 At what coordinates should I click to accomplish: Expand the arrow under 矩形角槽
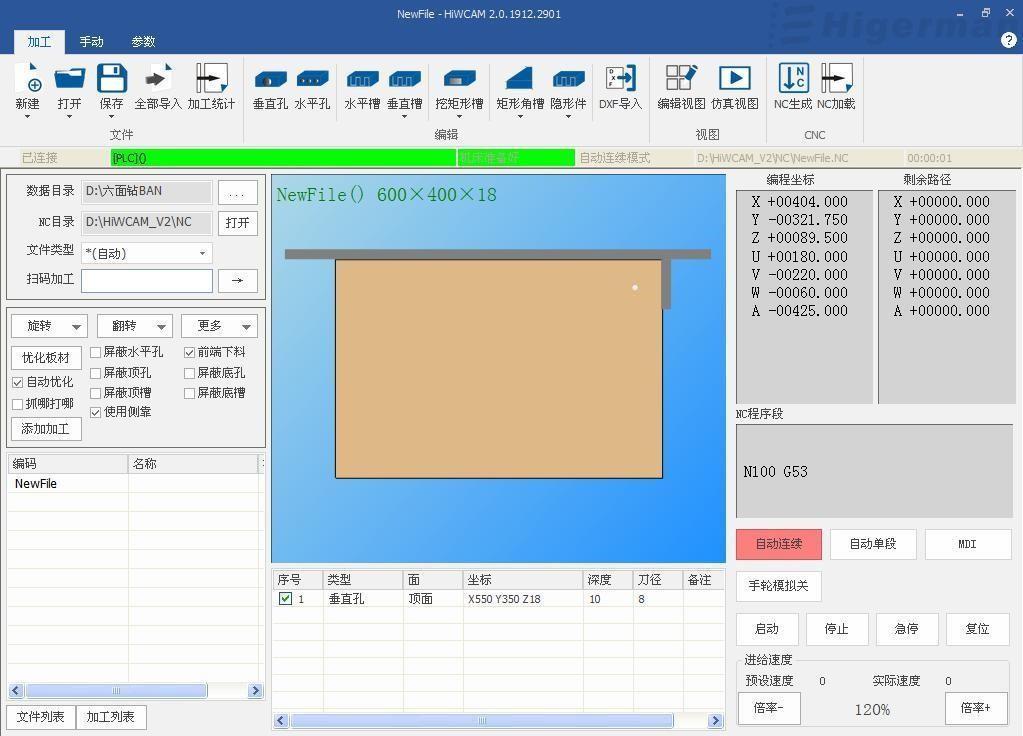520,117
